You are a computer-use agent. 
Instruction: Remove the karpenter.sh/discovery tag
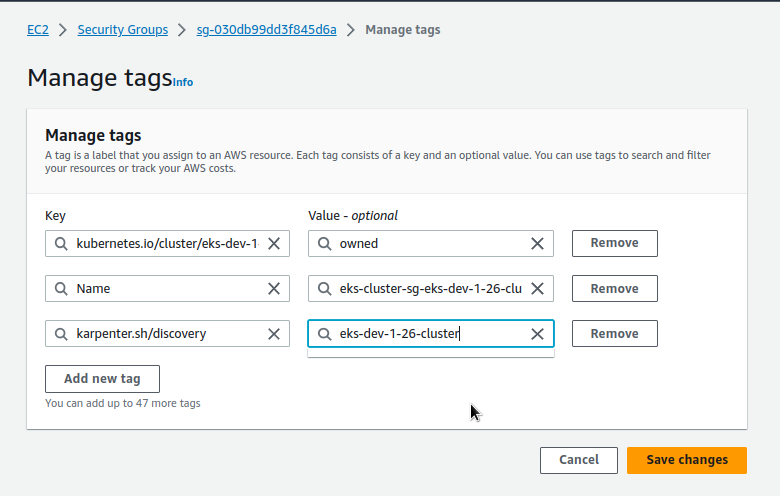coord(615,333)
